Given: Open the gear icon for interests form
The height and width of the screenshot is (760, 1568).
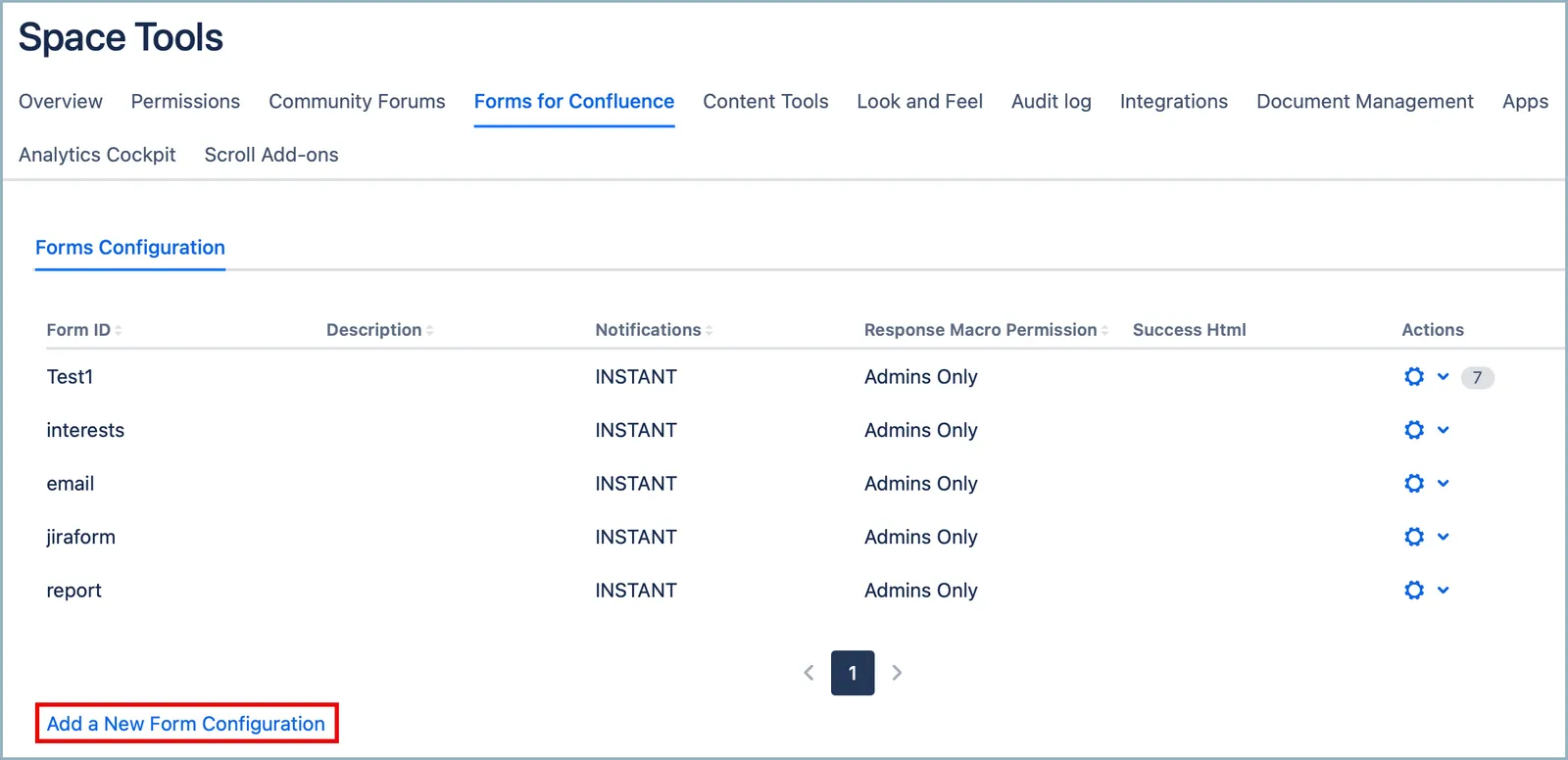Looking at the screenshot, I should coord(1414,430).
